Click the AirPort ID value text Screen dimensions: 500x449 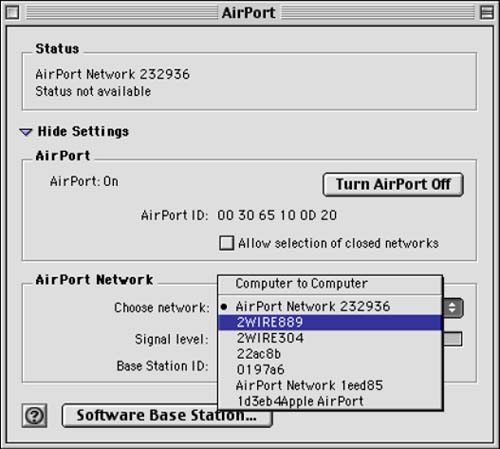[277, 215]
